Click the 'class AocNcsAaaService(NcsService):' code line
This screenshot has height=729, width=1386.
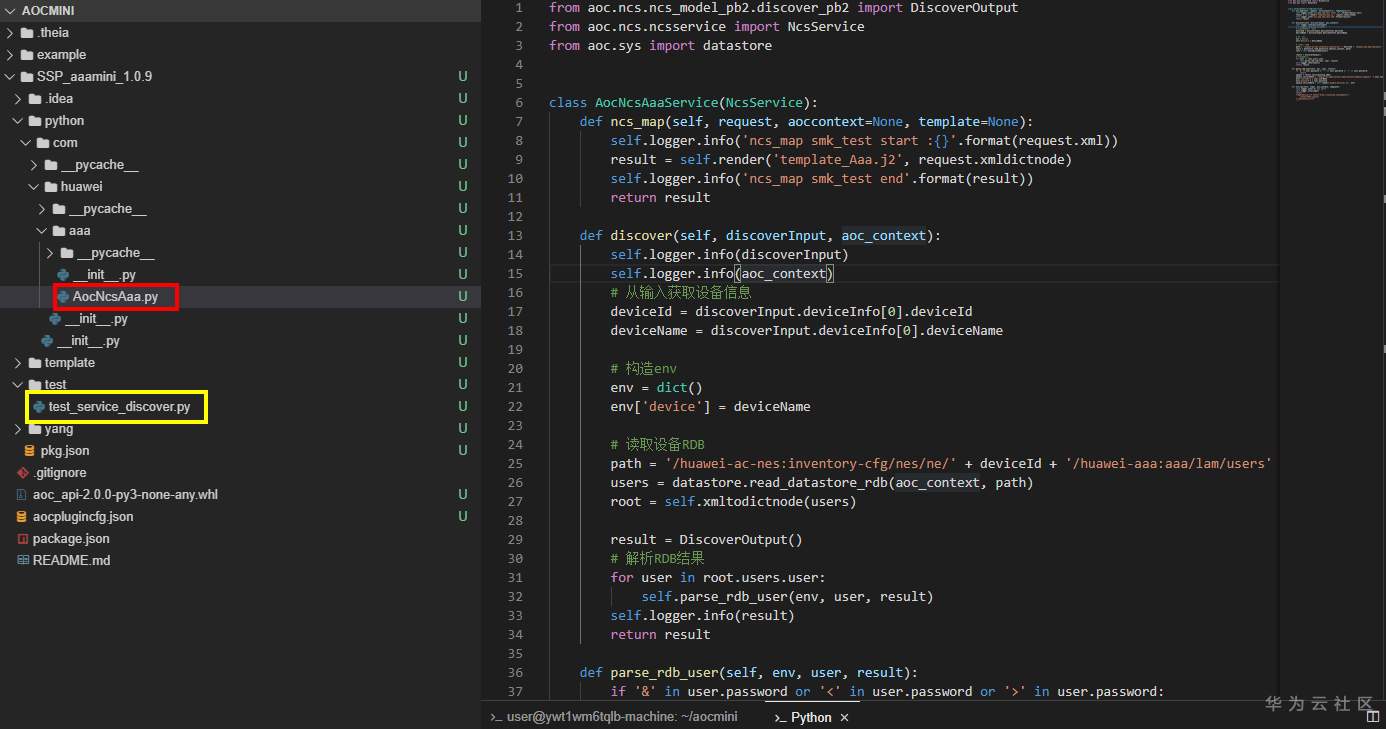tap(683, 102)
